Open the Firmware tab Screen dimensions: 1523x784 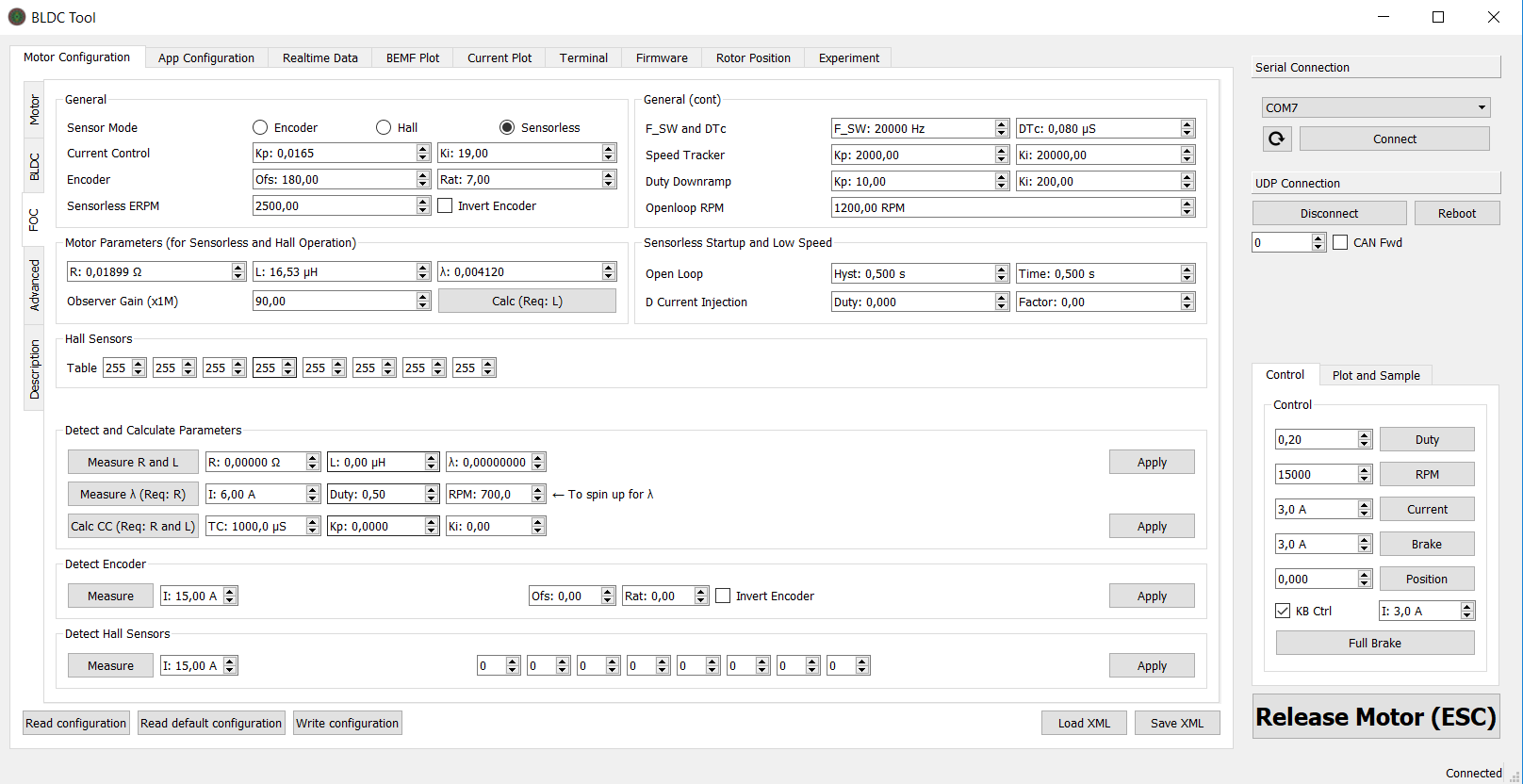662,57
